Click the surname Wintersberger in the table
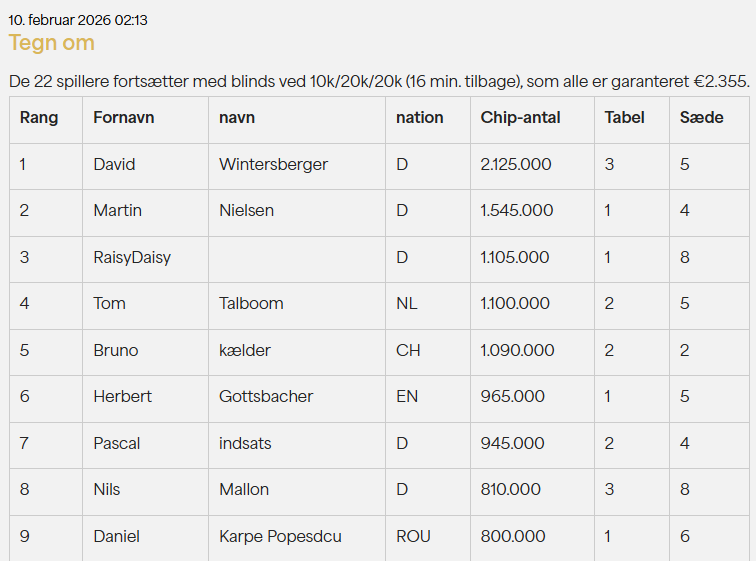Image resolution: width=756 pixels, height=561 pixels. point(273,164)
